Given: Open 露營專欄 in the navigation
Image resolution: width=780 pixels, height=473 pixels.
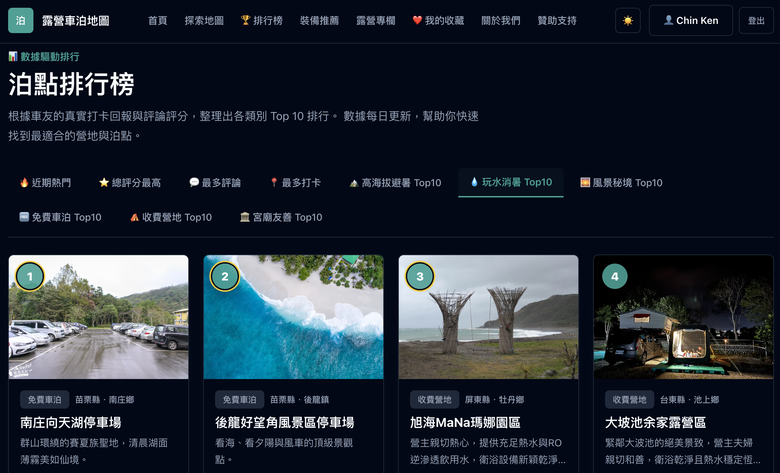Looking at the screenshot, I should (x=376, y=20).
